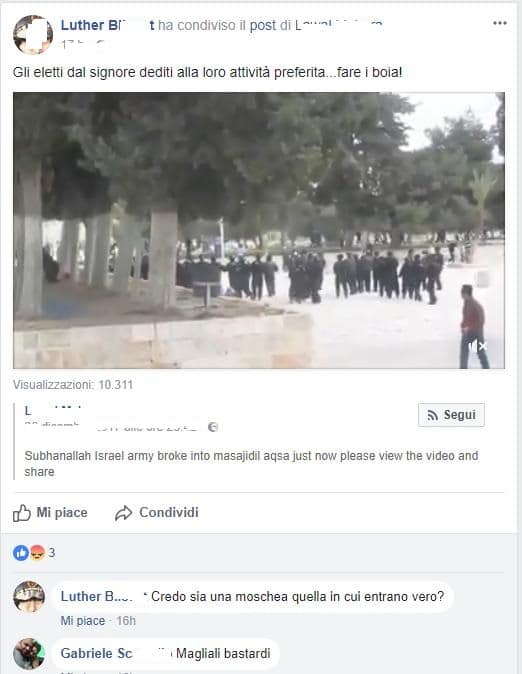
Task: Play the shared video of the courtyard
Action: pyautogui.click(x=259, y=230)
